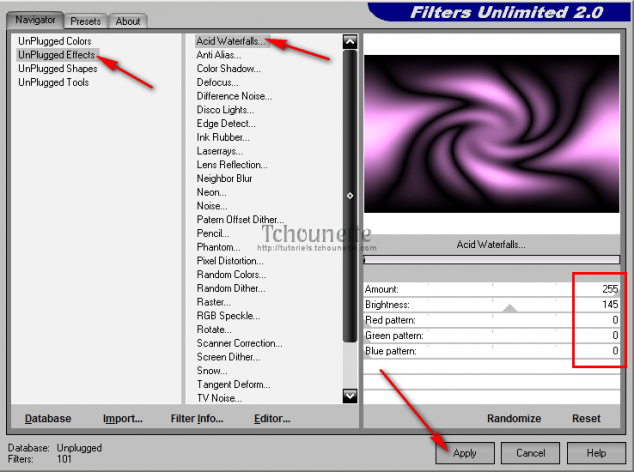Reset the filter settings

[586, 419]
